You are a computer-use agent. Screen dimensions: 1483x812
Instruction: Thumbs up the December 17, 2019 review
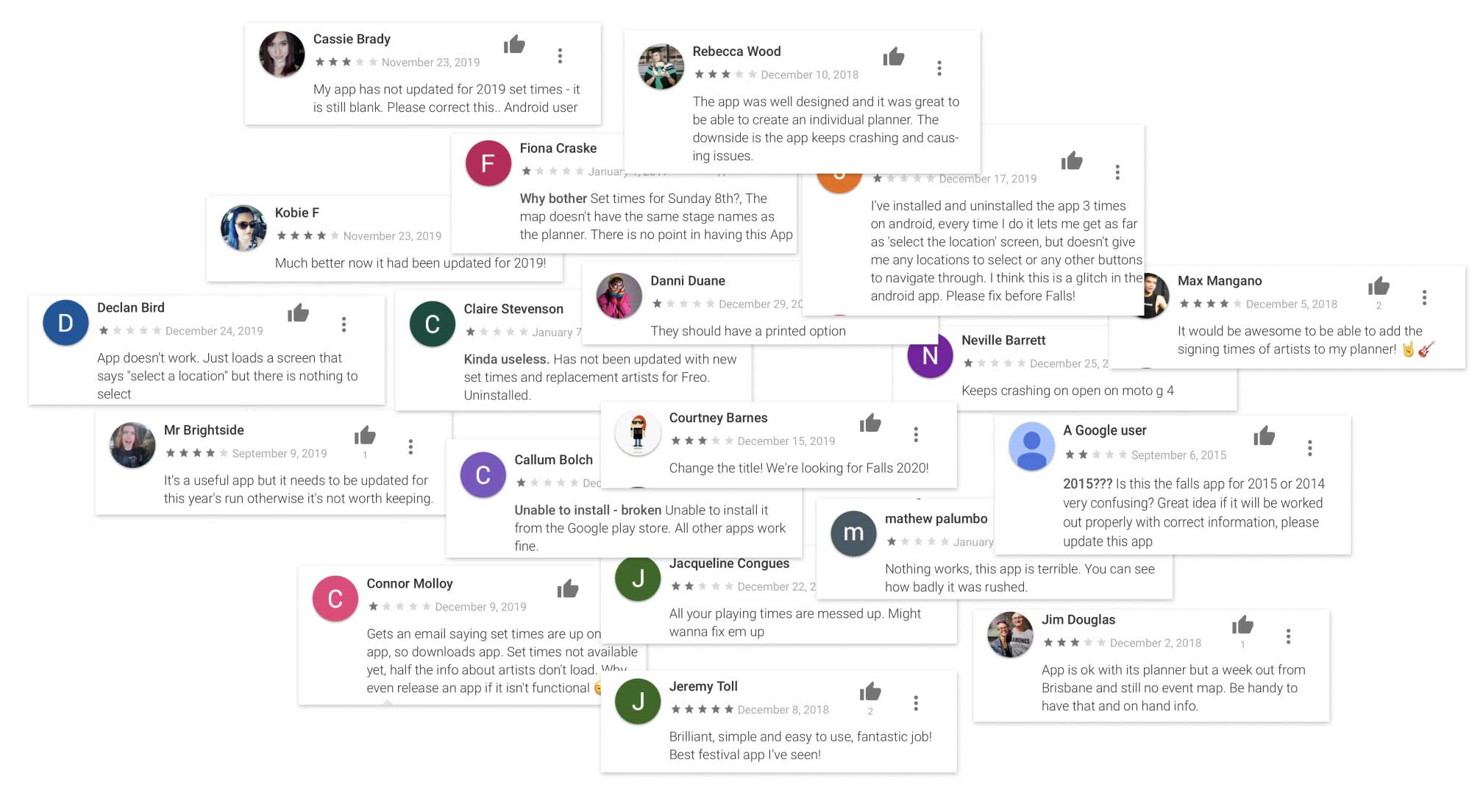(1072, 161)
